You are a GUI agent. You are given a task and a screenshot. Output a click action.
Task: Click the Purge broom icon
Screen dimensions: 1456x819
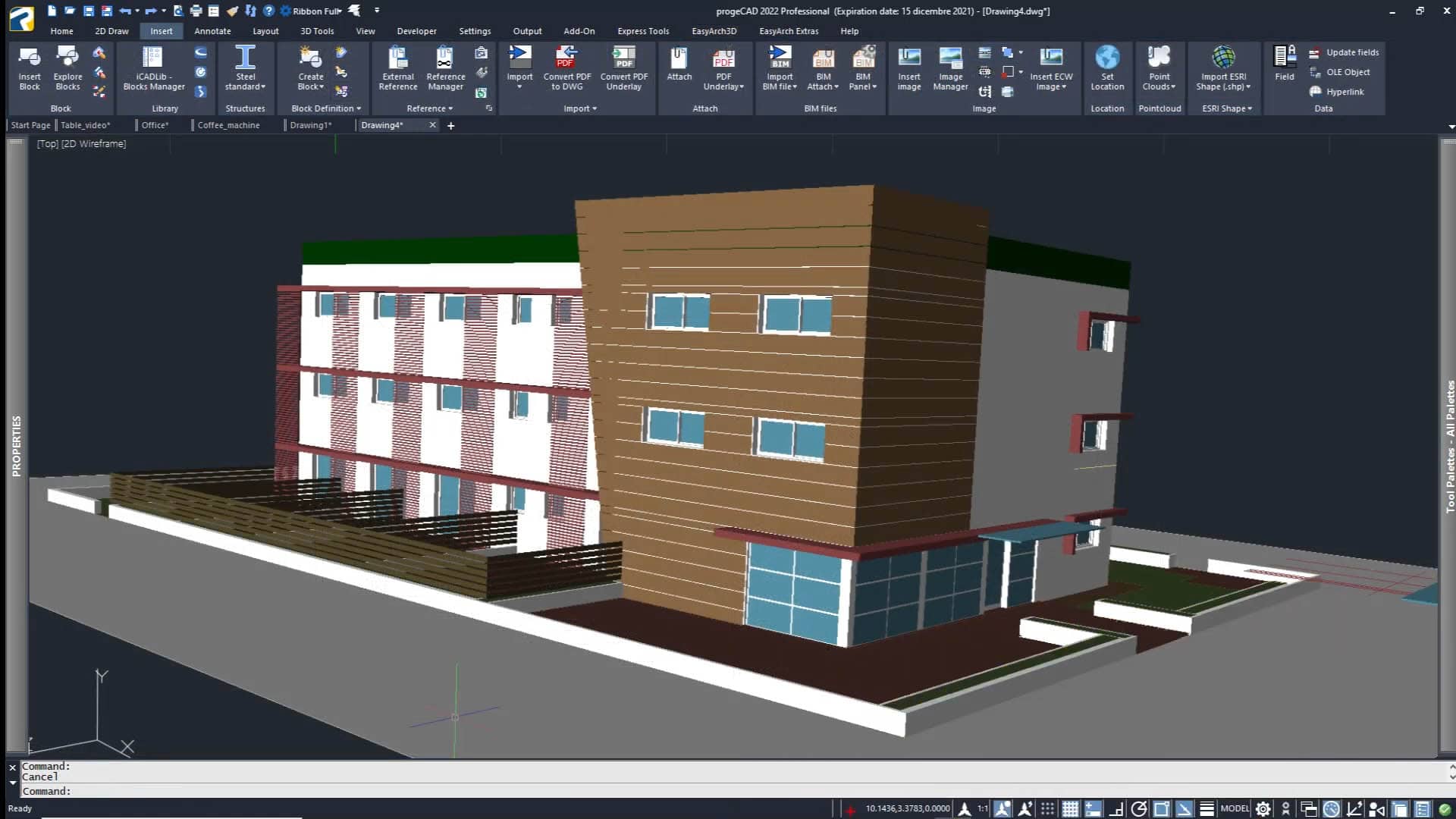233,11
